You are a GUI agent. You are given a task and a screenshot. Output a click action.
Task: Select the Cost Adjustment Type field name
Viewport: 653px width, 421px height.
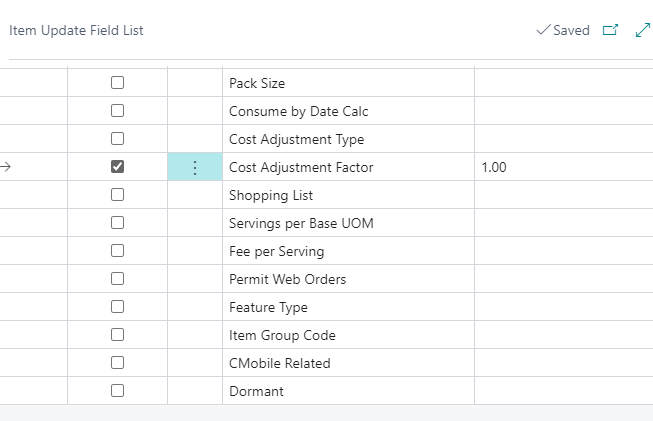296,140
